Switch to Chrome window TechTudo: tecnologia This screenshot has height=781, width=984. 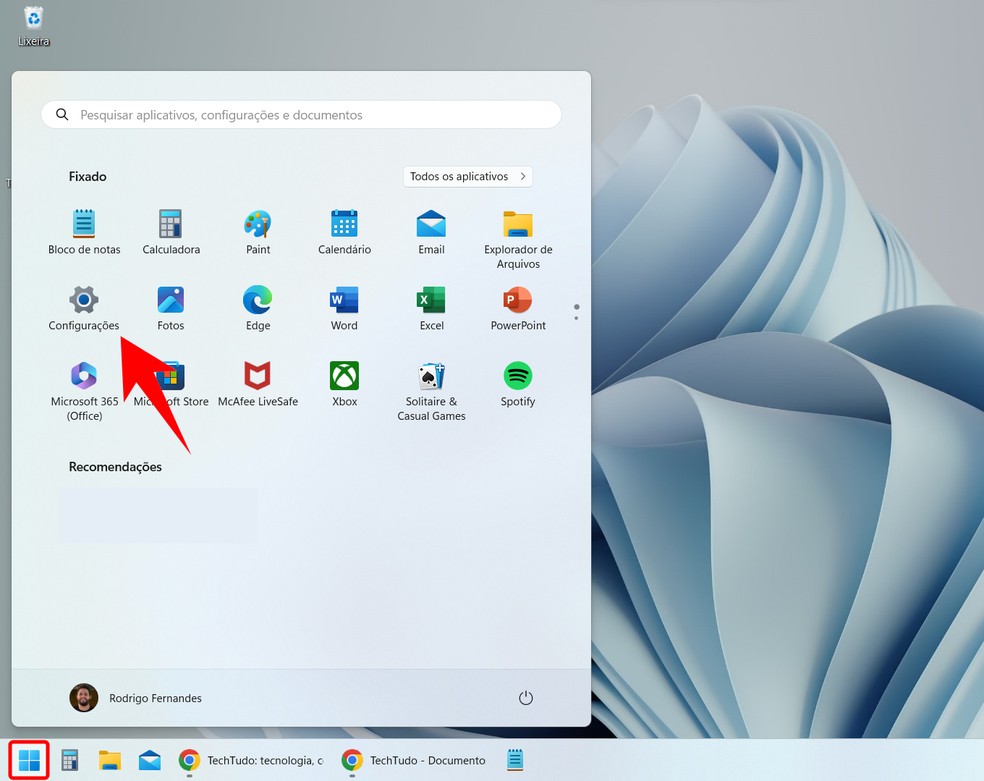pos(251,760)
